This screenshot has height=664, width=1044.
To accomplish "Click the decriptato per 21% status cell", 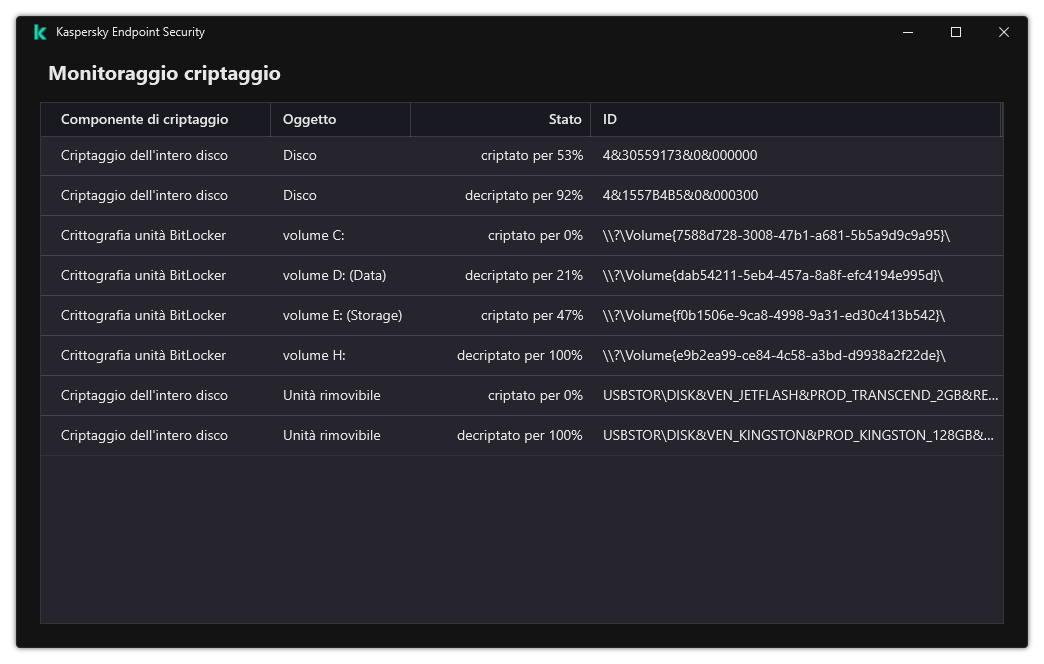I will [523, 275].
